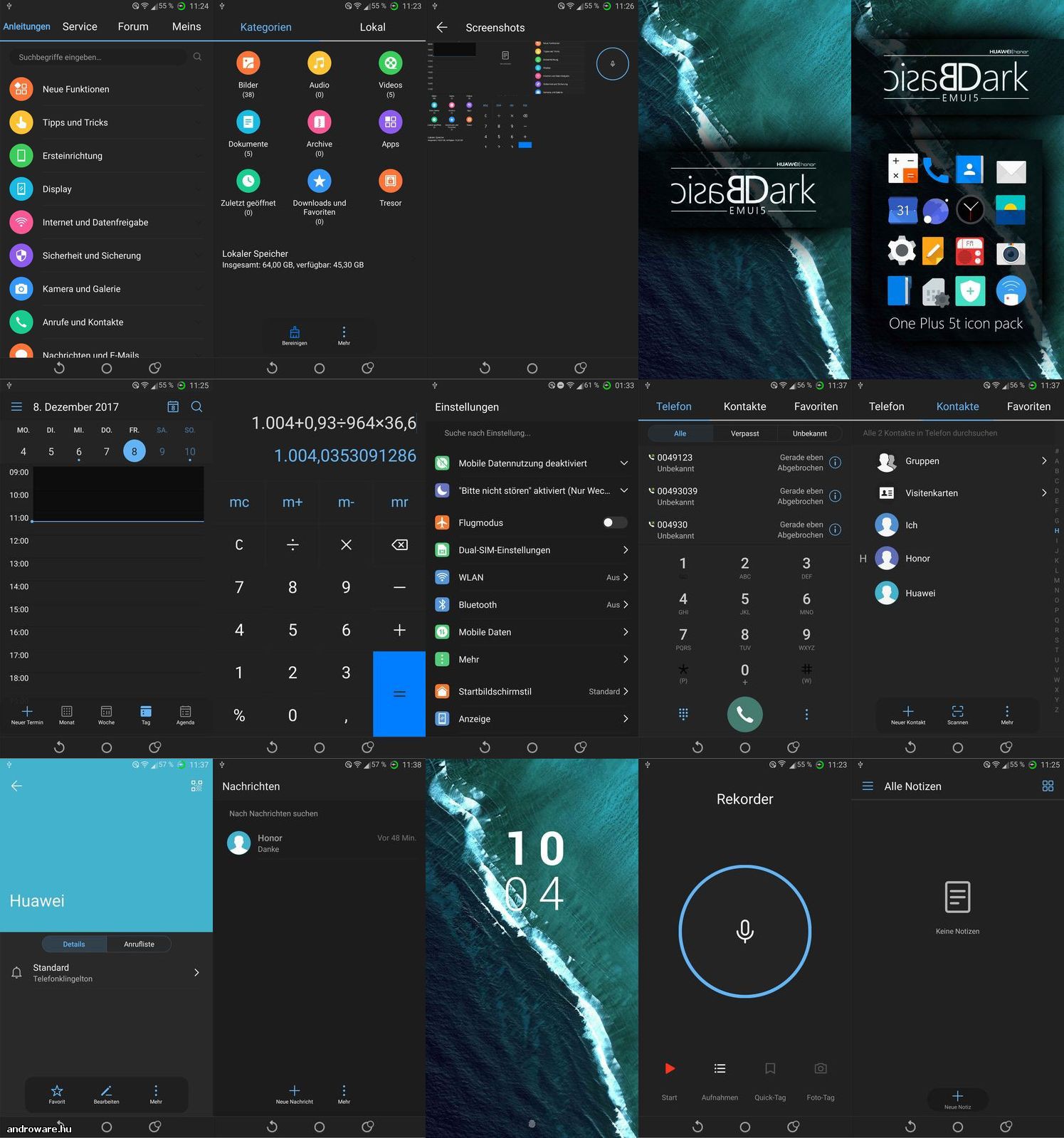This screenshot has width=1064, height=1138.
Task: Open the Dokumente category icon
Action: (x=248, y=122)
